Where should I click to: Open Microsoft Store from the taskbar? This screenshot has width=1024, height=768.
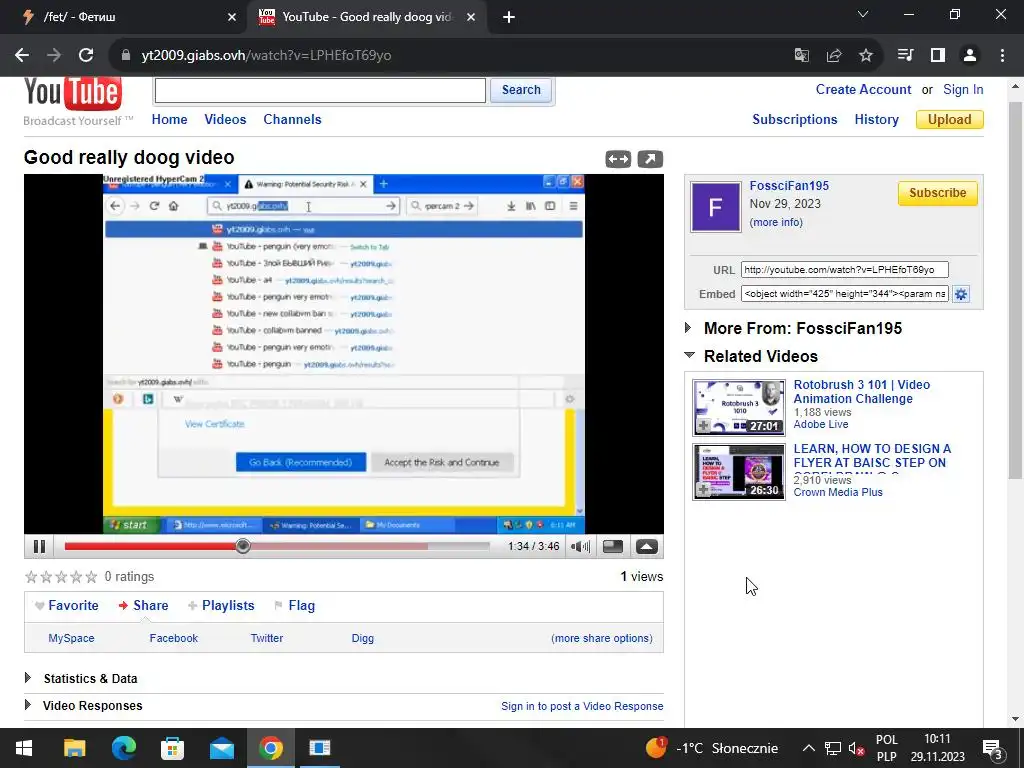pyautogui.click(x=172, y=748)
